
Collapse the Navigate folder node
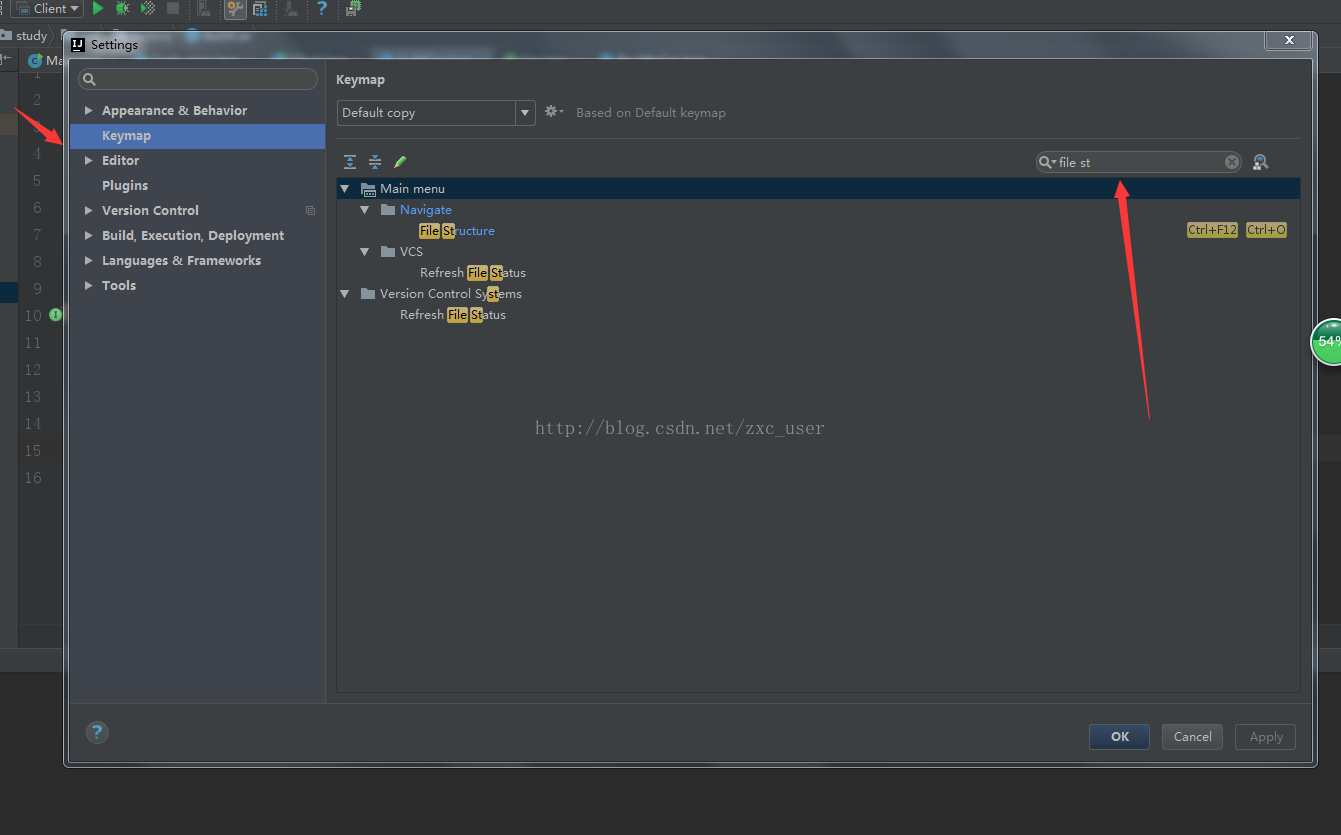(365, 210)
